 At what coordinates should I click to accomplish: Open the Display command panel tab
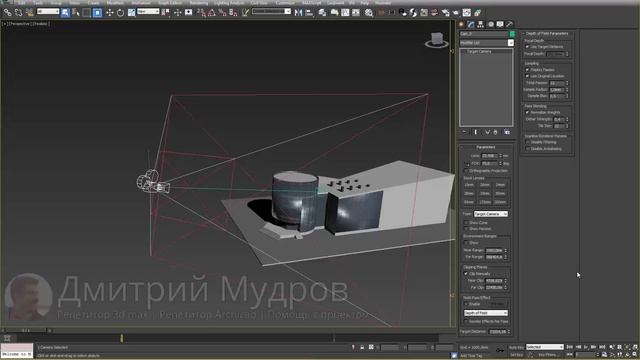coord(500,24)
